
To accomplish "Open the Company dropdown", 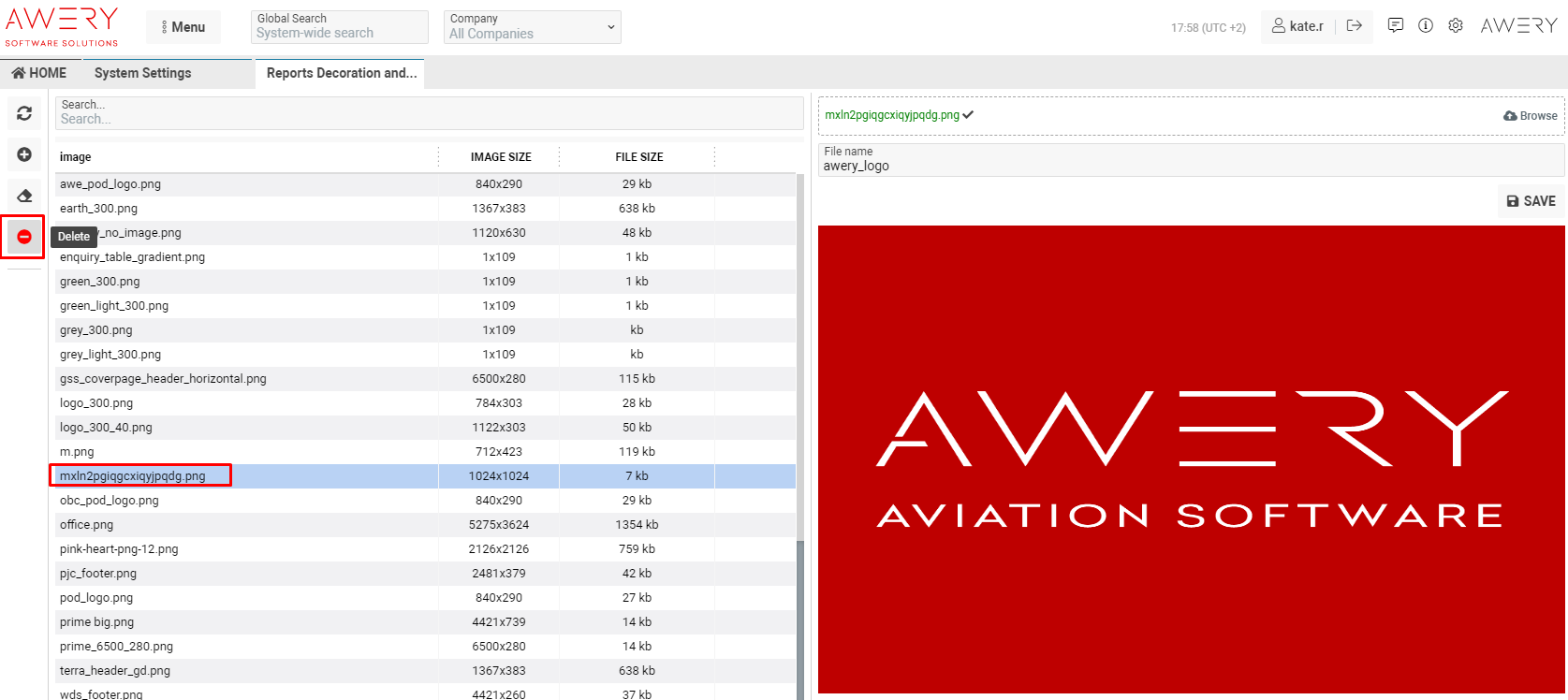I will (x=532, y=27).
